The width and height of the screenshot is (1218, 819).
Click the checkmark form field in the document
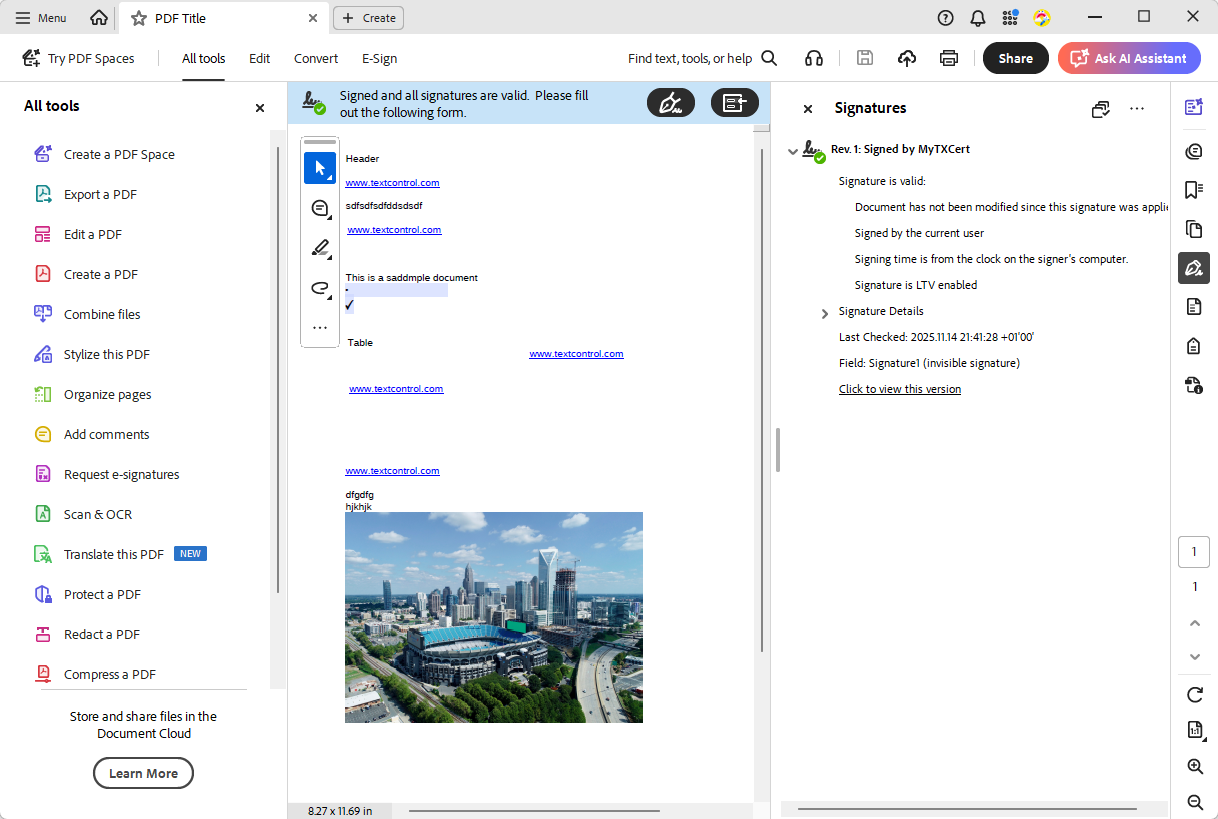coord(348,305)
